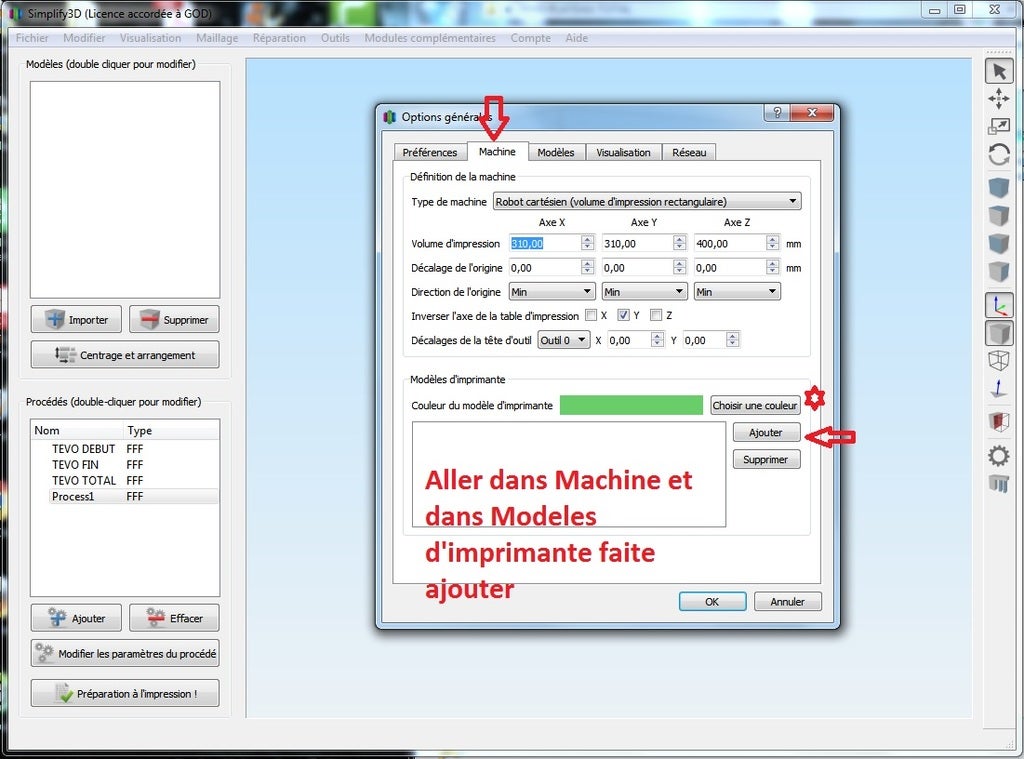This screenshot has height=759, width=1024.
Task: Click the Axe Y volume spinner arrows
Action: tap(680, 243)
